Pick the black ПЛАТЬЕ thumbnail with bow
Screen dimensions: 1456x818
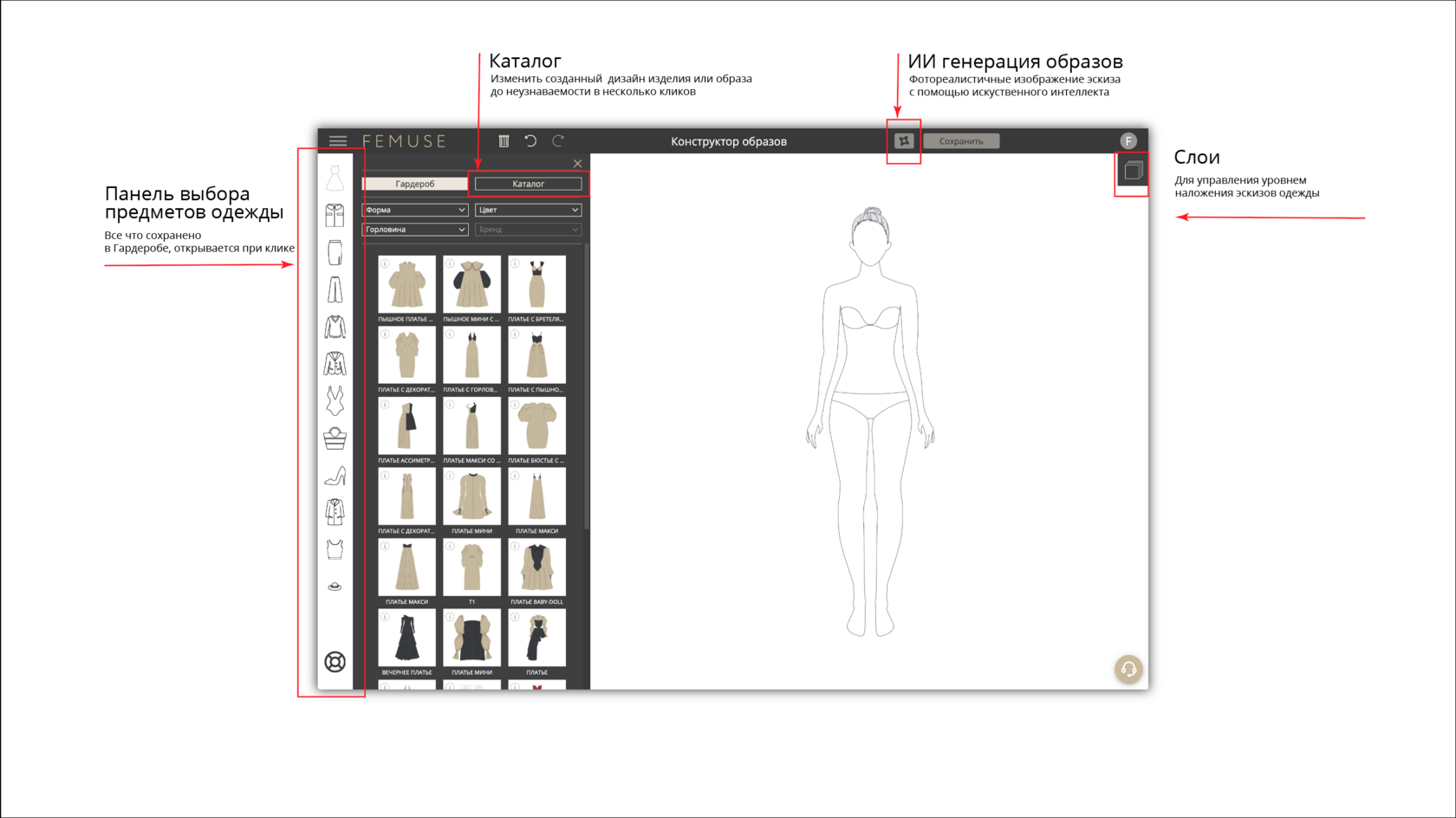[x=537, y=638]
